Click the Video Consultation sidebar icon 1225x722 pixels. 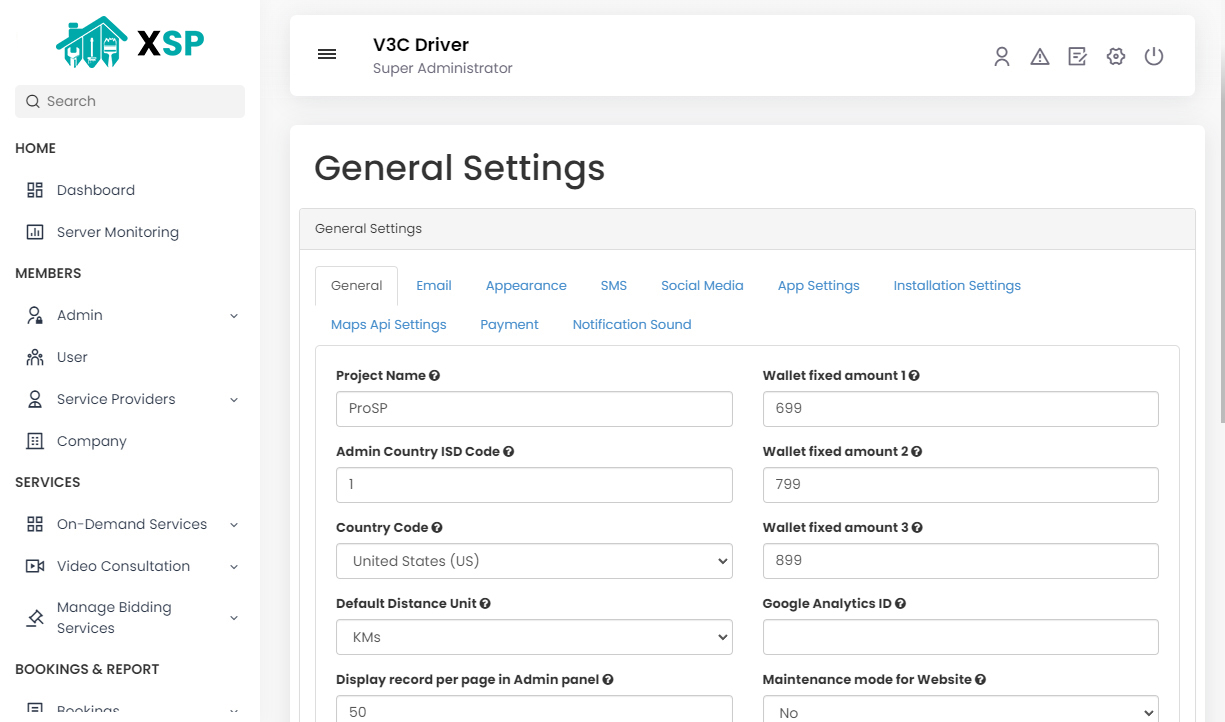click(x=34, y=565)
